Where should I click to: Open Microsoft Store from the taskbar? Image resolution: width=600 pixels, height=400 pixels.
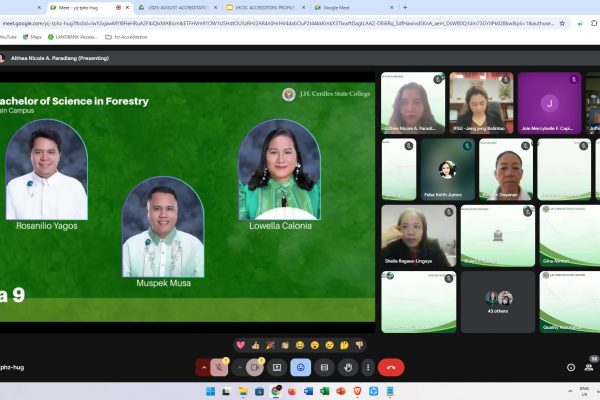pyautogui.click(x=259, y=391)
